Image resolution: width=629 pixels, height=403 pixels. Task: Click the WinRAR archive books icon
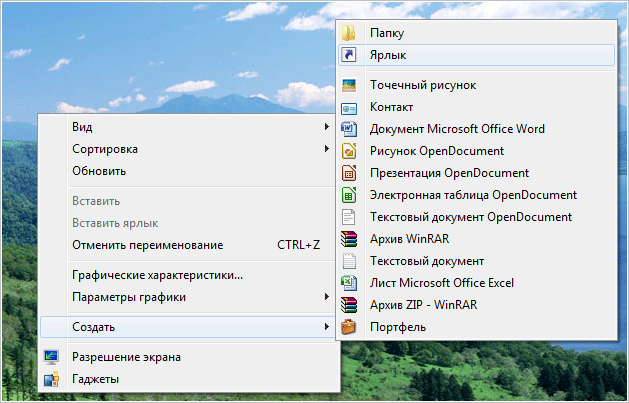pyautogui.click(x=349, y=239)
